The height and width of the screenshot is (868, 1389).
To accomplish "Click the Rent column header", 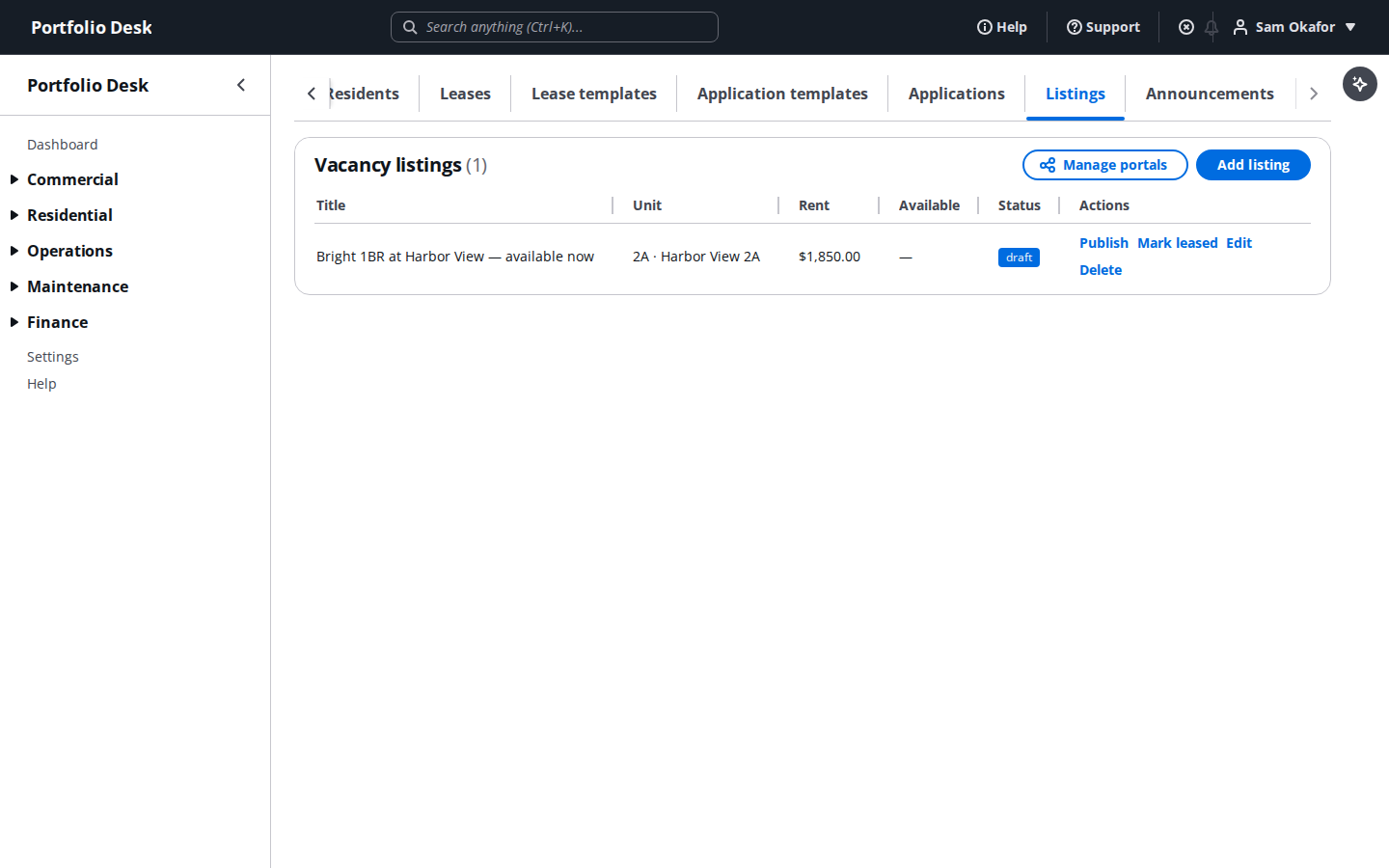I will (x=814, y=205).
